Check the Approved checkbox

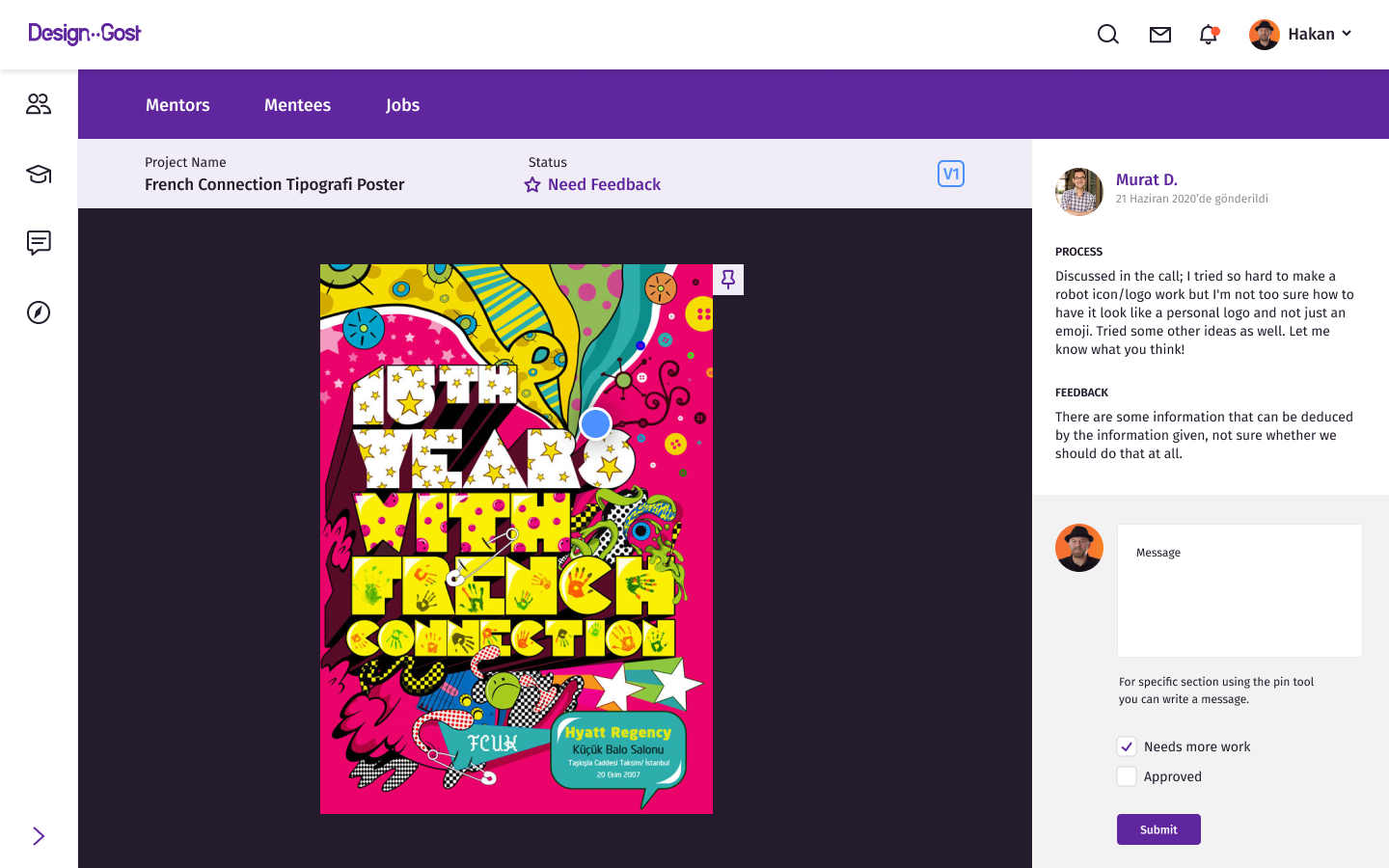point(1127,776)
